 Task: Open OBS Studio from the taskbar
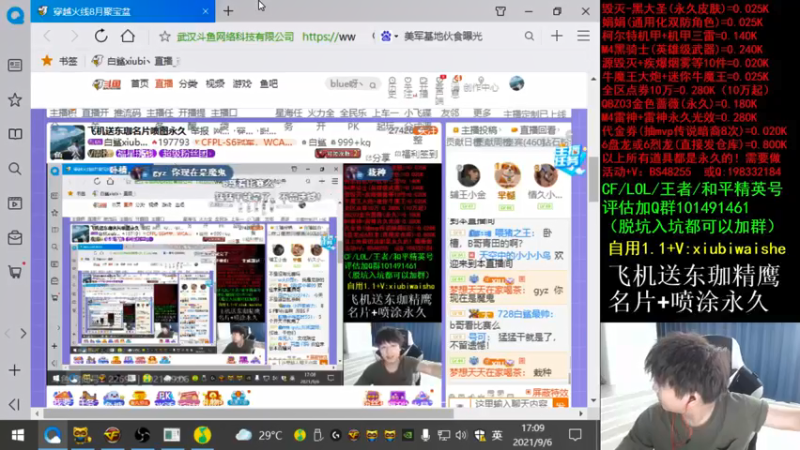(x=142, y=435)
